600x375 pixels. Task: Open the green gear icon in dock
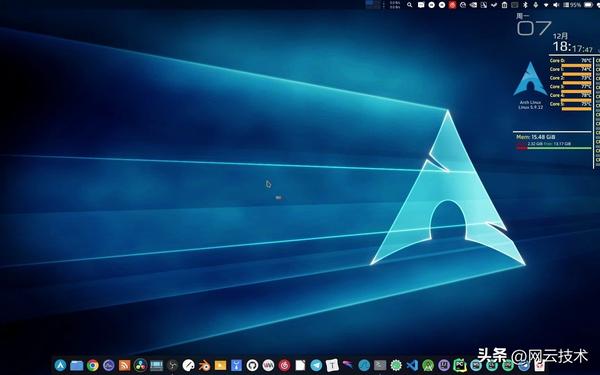(396, 365)
